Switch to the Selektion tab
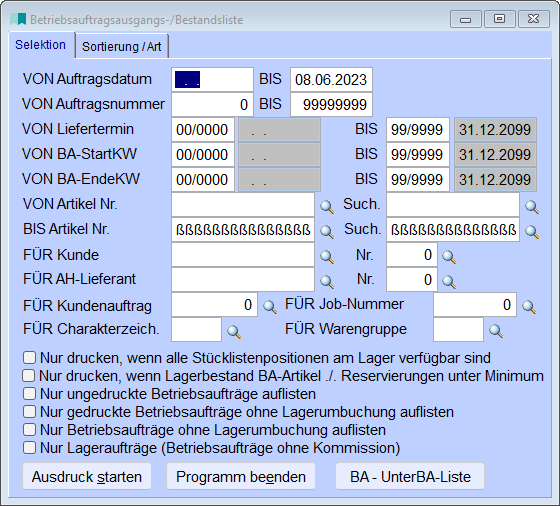This screenshot has height=506, width=560. (40, 45)
